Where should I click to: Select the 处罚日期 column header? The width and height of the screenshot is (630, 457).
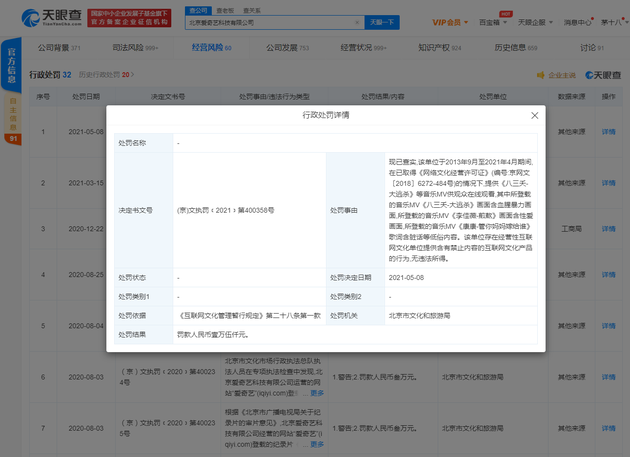[x=86, y=96]
